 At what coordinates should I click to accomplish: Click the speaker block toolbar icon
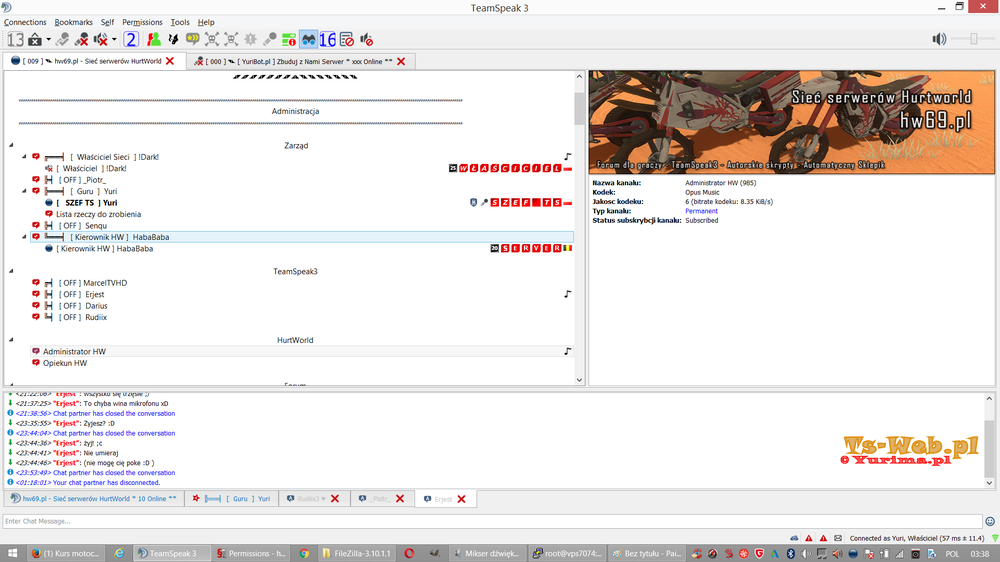[x=367, y=40]
